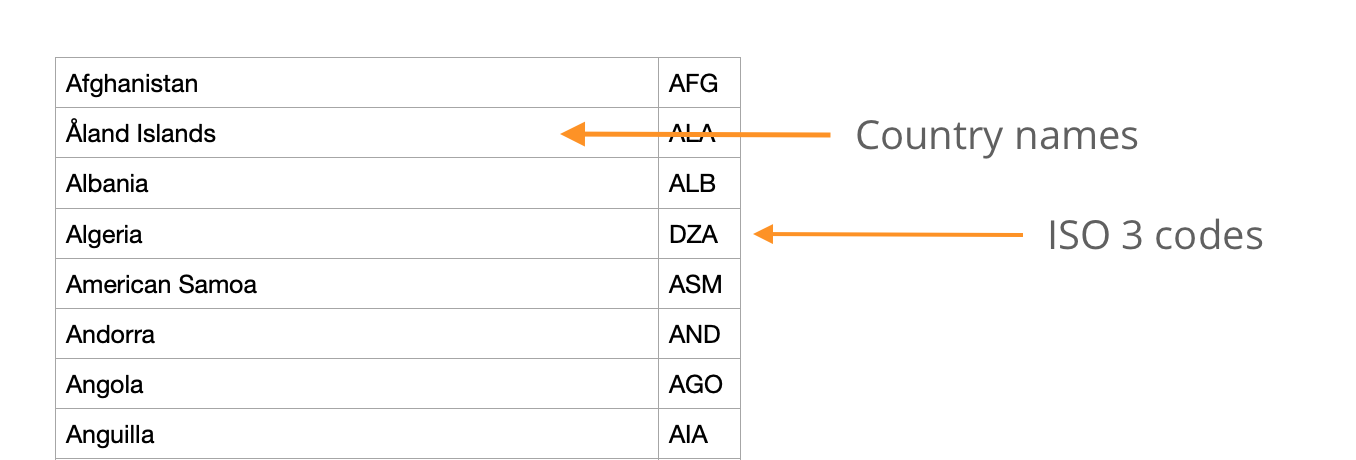1356x460 pixels.
Task: Select the AND code cell
Action: tap(695, 335)
